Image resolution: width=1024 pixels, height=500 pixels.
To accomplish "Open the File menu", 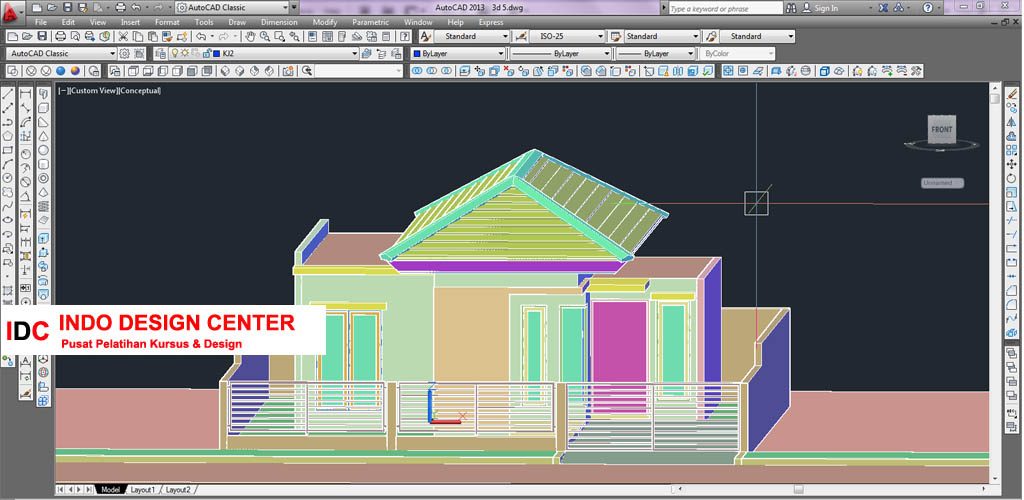I will point(40,22).
